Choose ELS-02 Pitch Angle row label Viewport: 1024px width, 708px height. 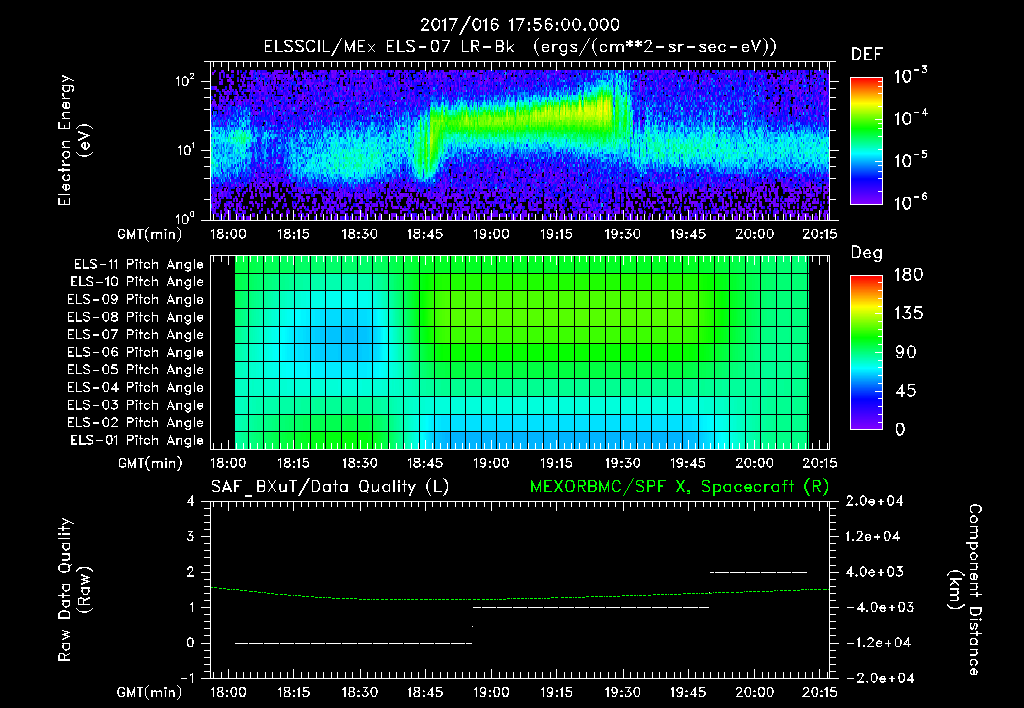pyautogui.click(x=136, y=423)
